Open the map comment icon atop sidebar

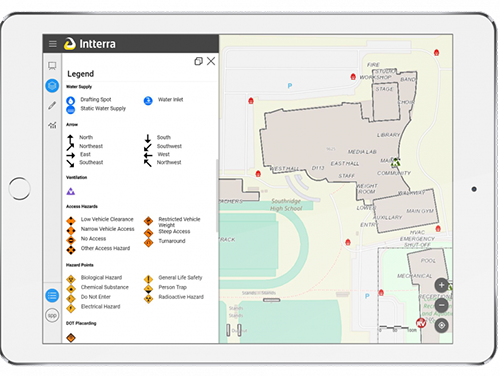[52, 66]
